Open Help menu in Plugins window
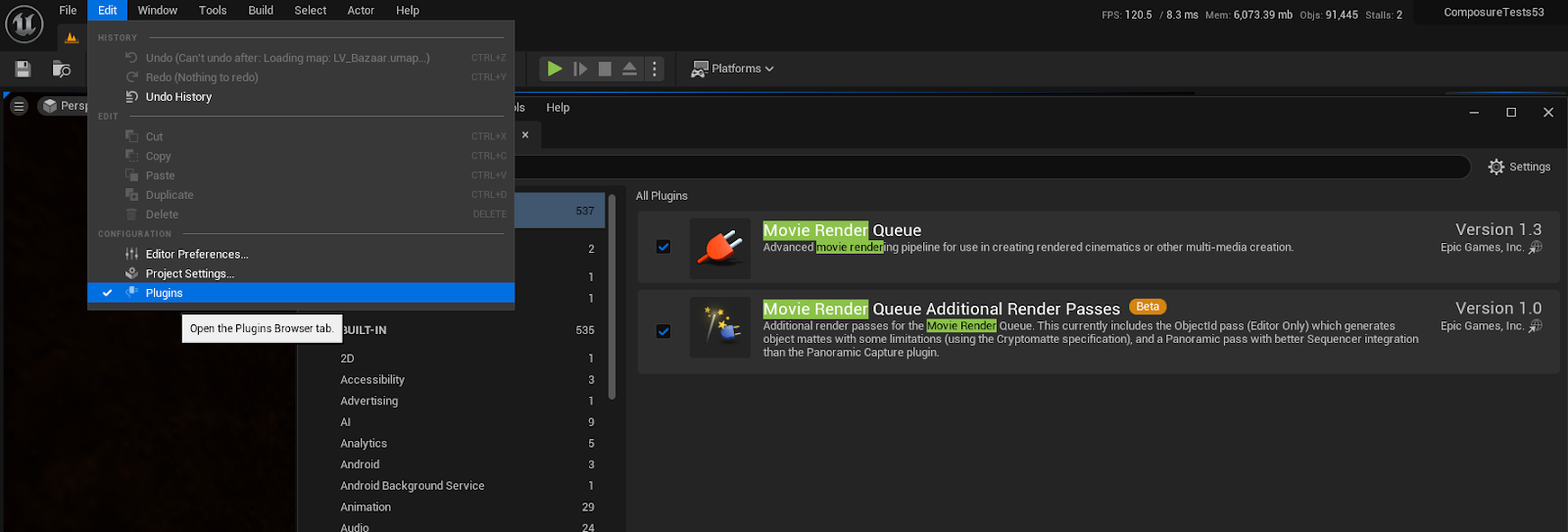 (x=558, y=108)
